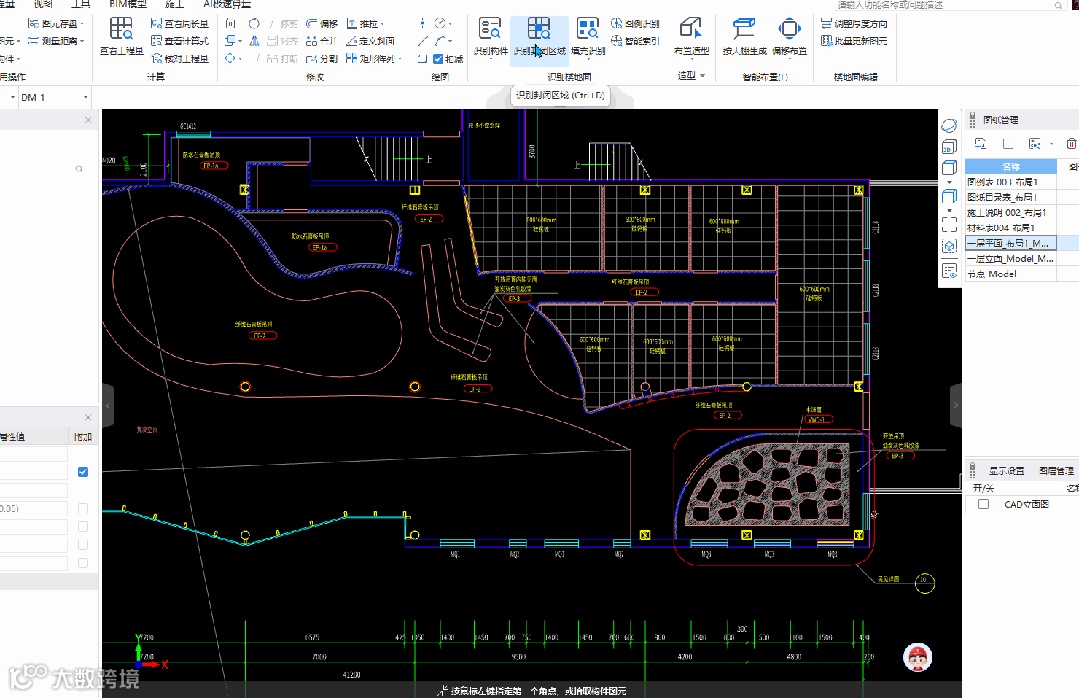Enable the CAD原始图层 checkbox
This screenshot has width=1079, height=698.
[x=983, y=504]
